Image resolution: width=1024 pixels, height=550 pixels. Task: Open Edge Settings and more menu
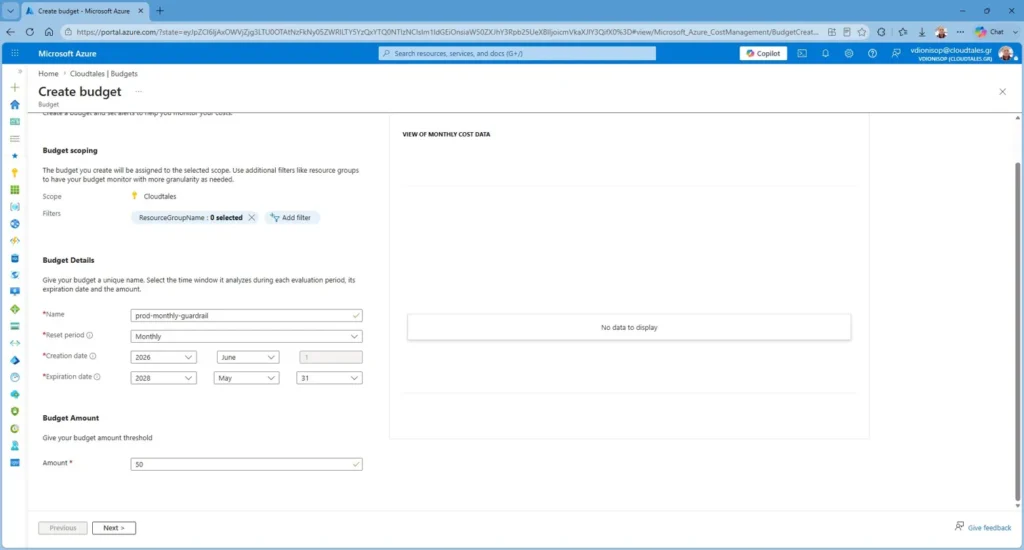pyautogui.click(x=960, y=32)
